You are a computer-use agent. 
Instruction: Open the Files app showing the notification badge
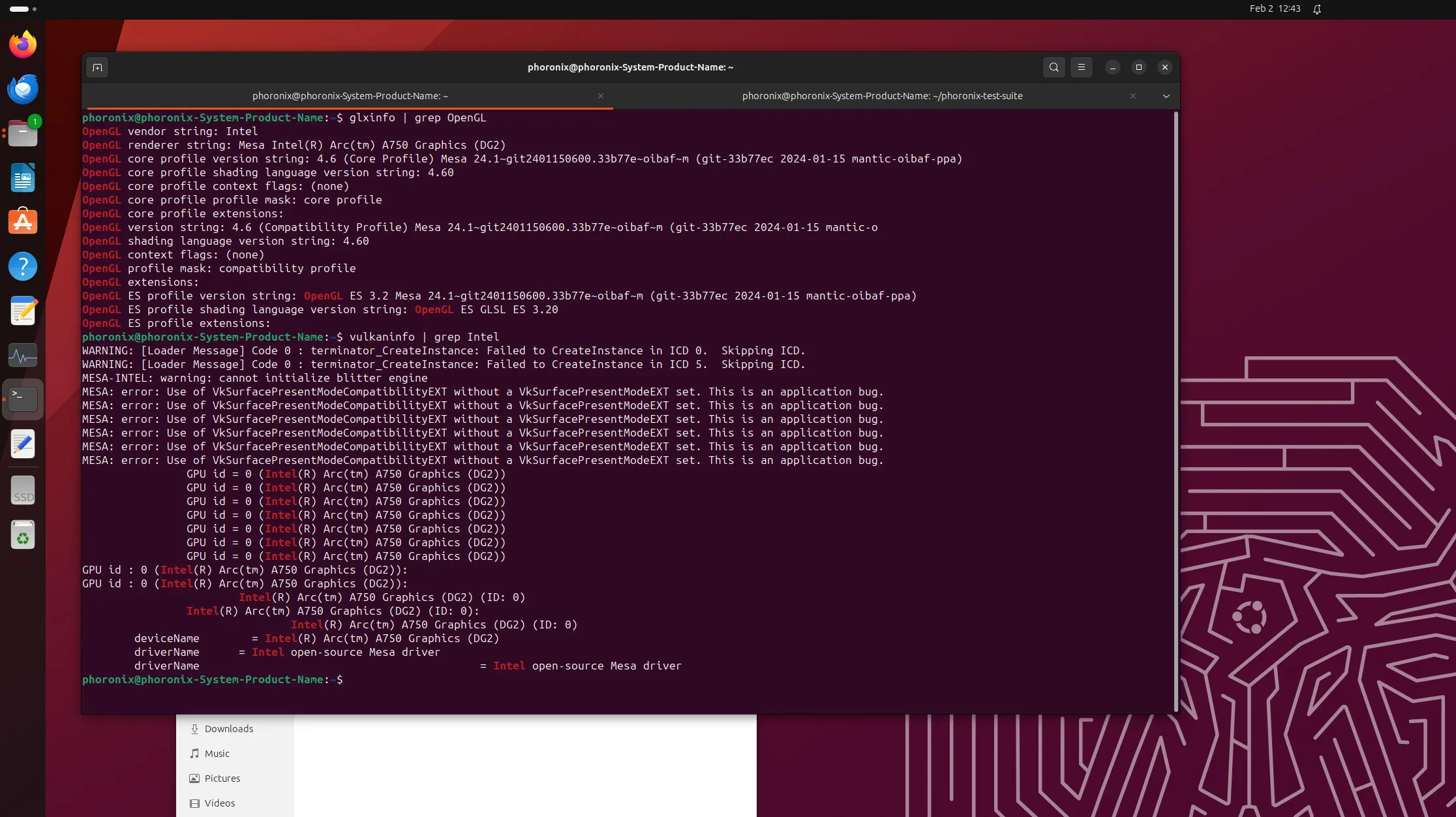click(22, 132)
